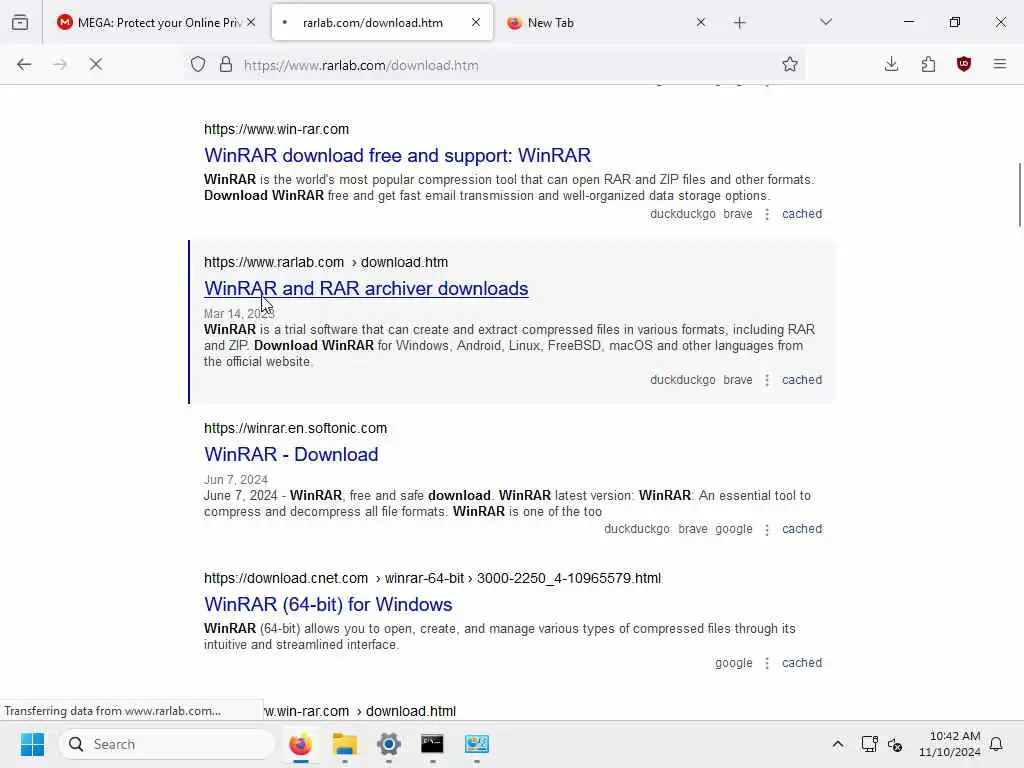The image size is (1024, 768).
Task: Open the terminal app on the taskbar
Action: tap(432, 744)
